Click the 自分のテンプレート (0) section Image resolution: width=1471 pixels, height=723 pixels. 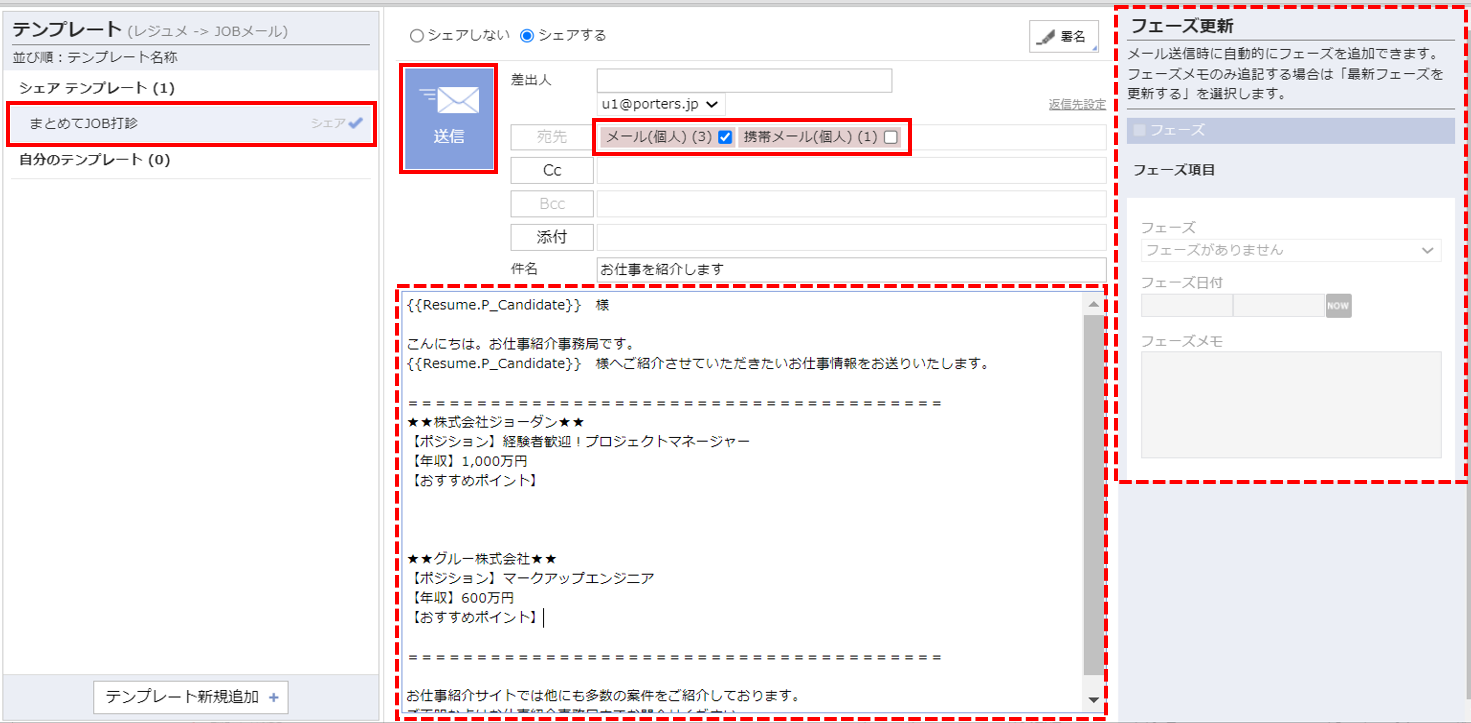(x=110, y=160)
